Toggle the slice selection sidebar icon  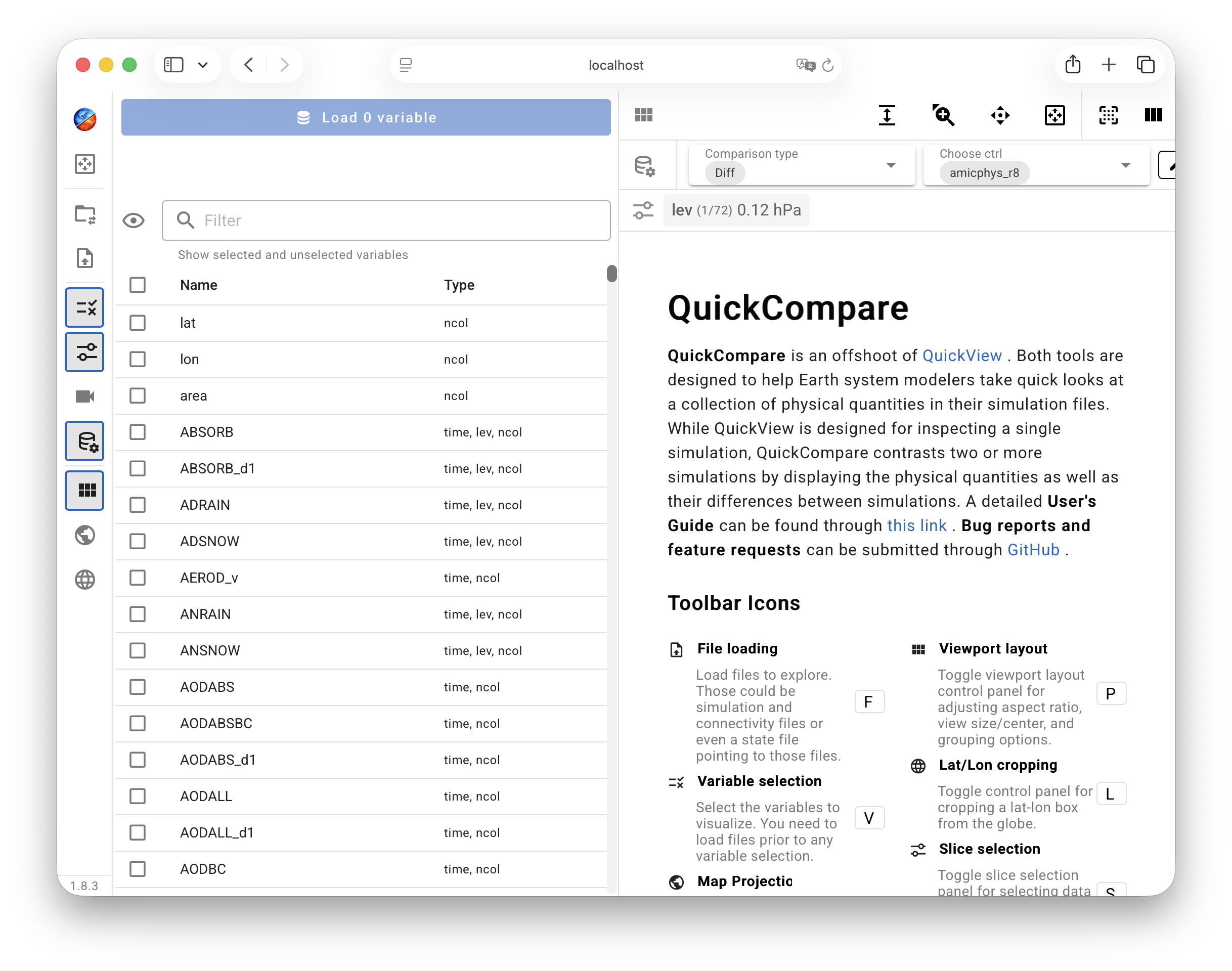(x=84, y=352)
